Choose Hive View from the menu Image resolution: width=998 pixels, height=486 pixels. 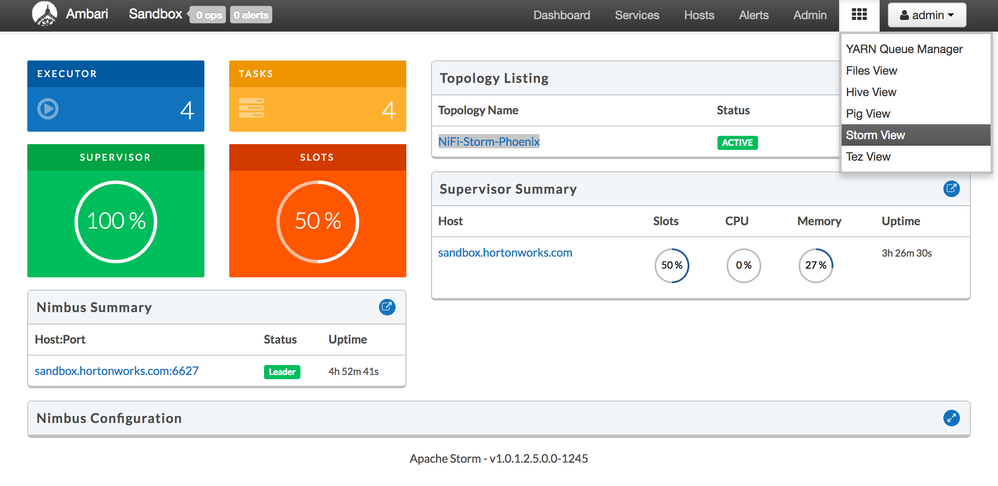(871, 92)
